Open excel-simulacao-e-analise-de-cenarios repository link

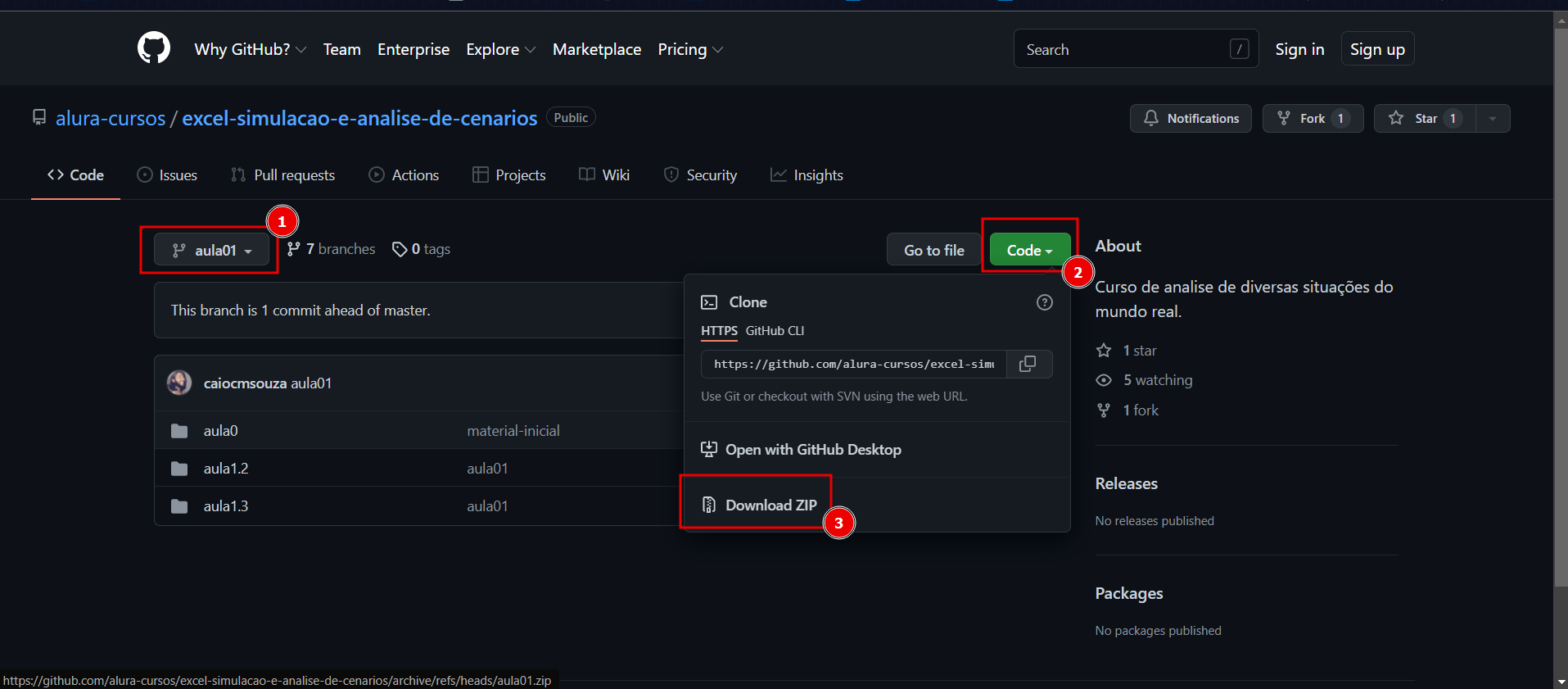[x=359, y=118]
